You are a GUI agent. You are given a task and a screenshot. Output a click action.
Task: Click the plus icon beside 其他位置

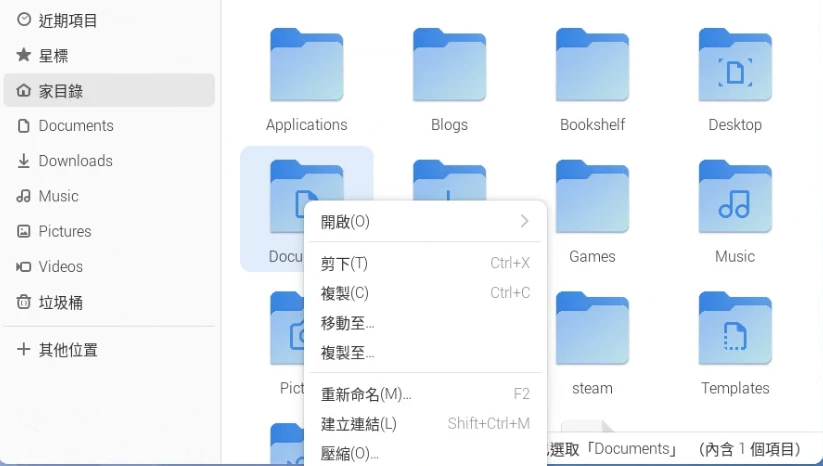(x=24, y=349)
